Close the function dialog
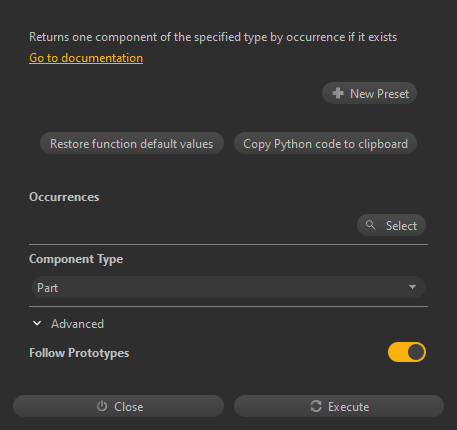This screenshot has width=457, height=430. pyautogui.click(x=118, y=406)
